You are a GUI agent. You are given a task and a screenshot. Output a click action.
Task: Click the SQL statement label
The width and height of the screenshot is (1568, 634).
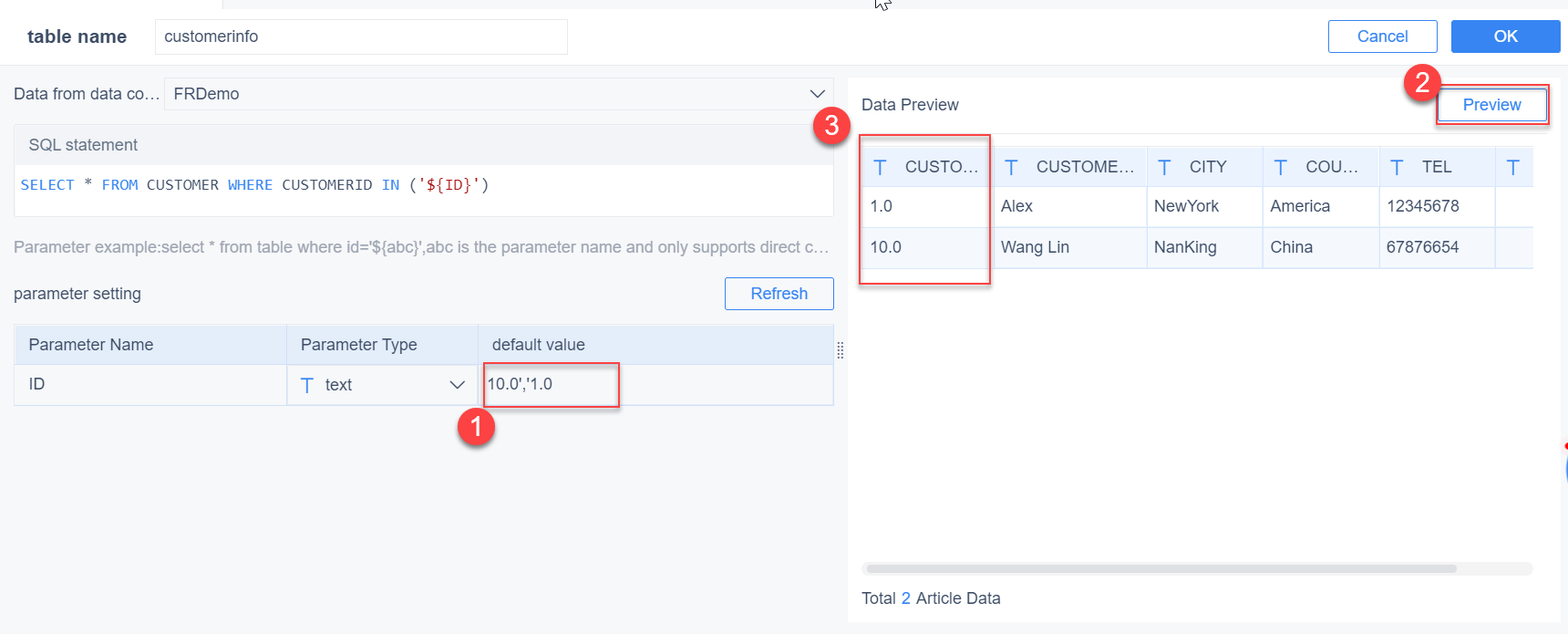coord(83,145)
